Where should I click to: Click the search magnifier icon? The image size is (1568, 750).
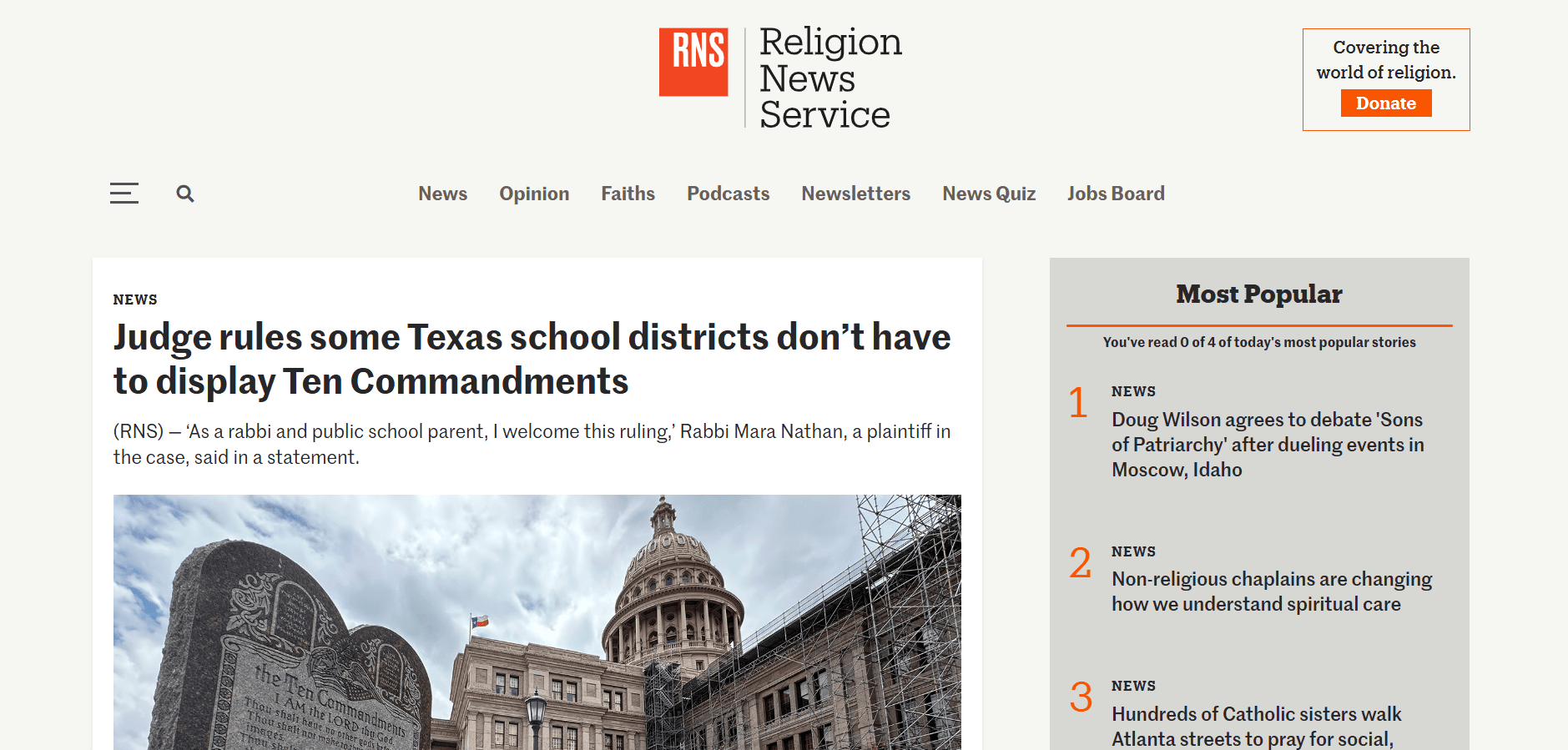(184, 194)
